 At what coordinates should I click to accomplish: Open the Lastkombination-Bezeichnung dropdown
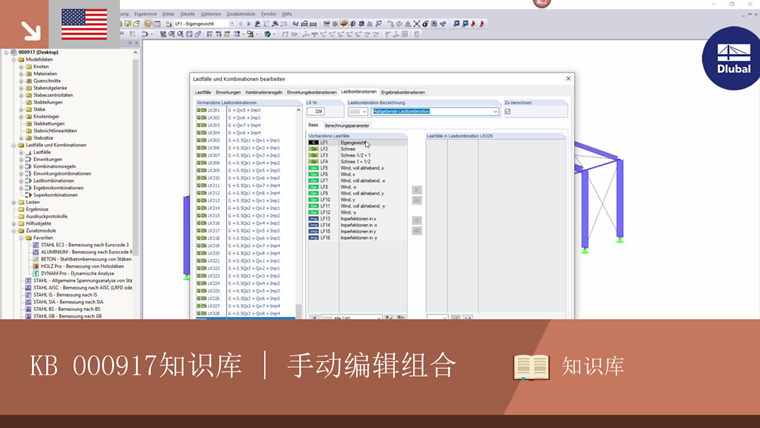coord(495,111)
